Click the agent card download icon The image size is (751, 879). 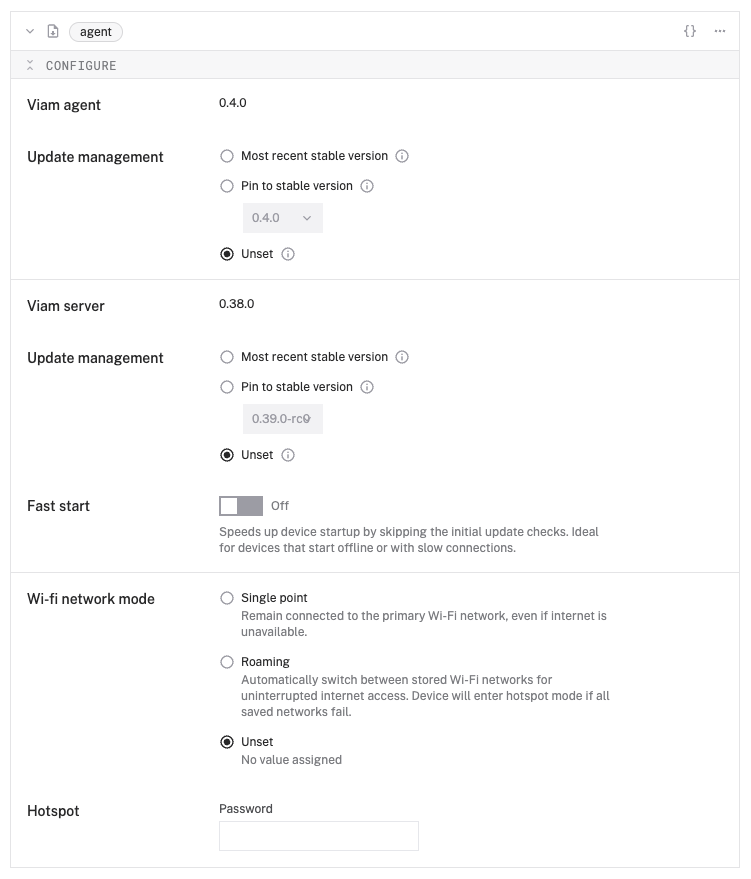click(53, 32)
